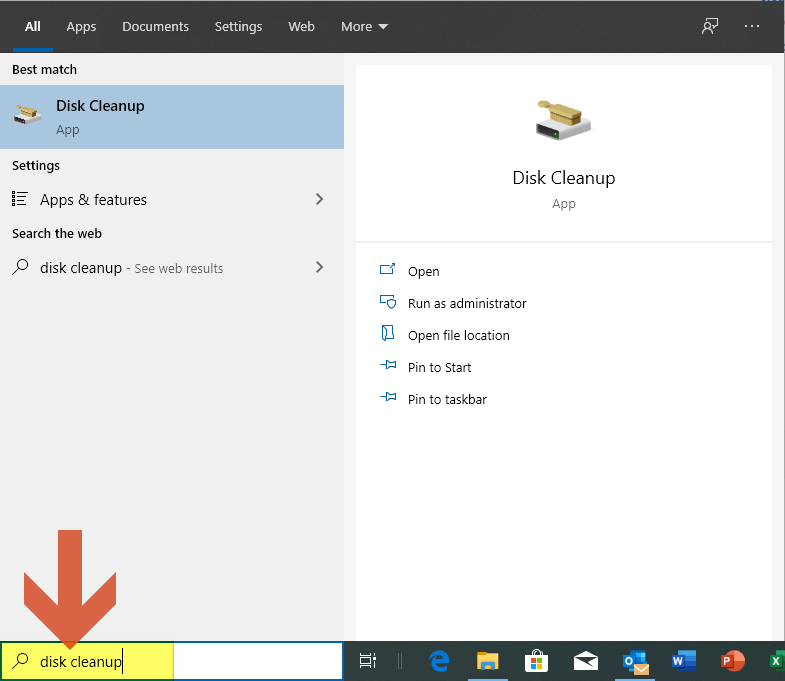Viewport: 785px width, 681px height.
Task: Click the web search magnifier icon
Action: 20,267
